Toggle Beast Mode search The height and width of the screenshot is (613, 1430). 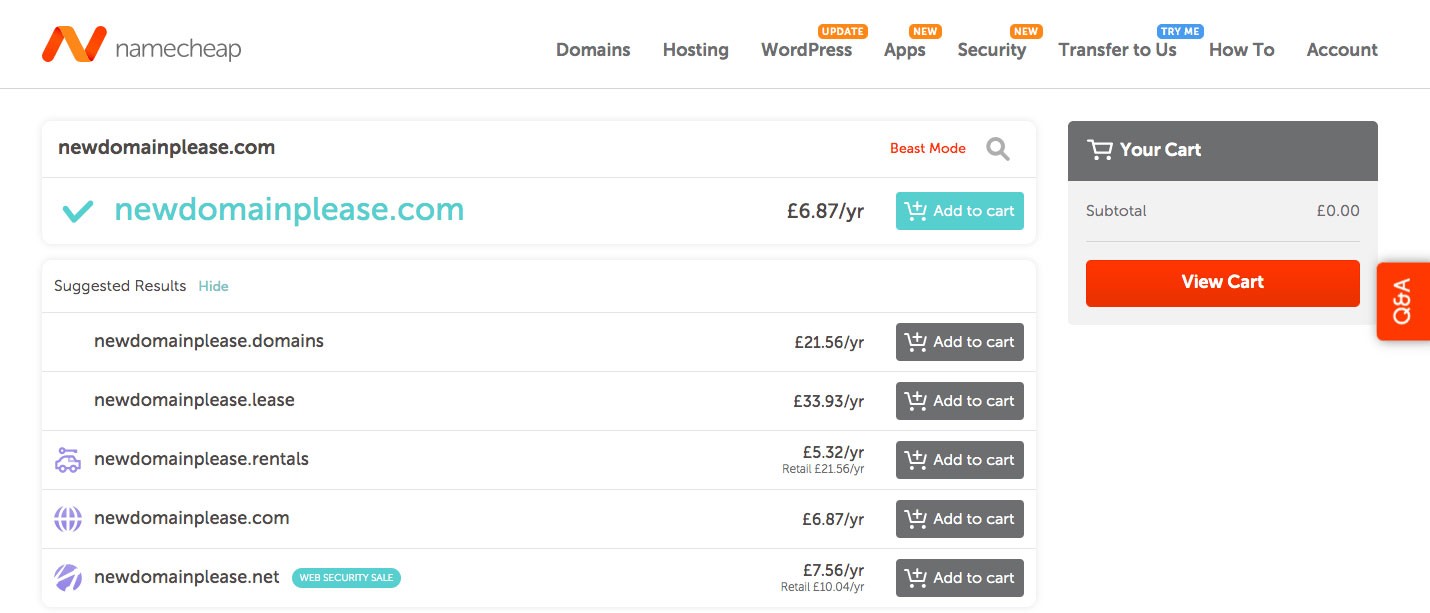click(927, 149)
